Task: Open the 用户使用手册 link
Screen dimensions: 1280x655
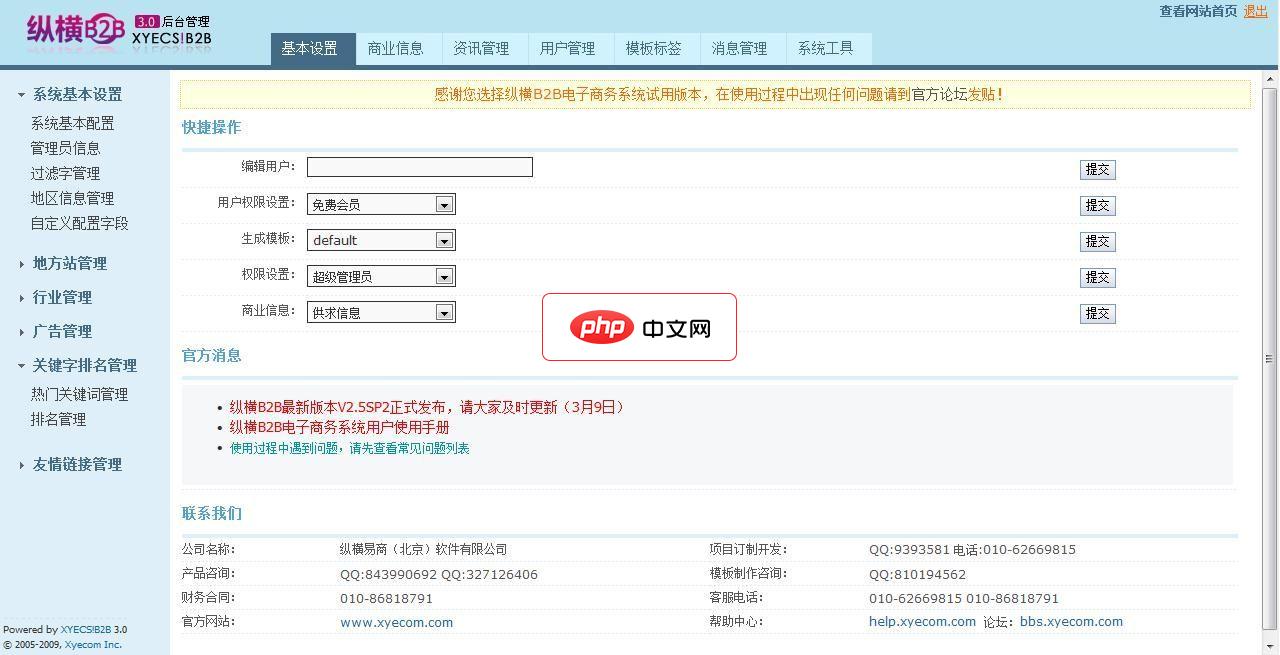Action: tap(339, 427)
